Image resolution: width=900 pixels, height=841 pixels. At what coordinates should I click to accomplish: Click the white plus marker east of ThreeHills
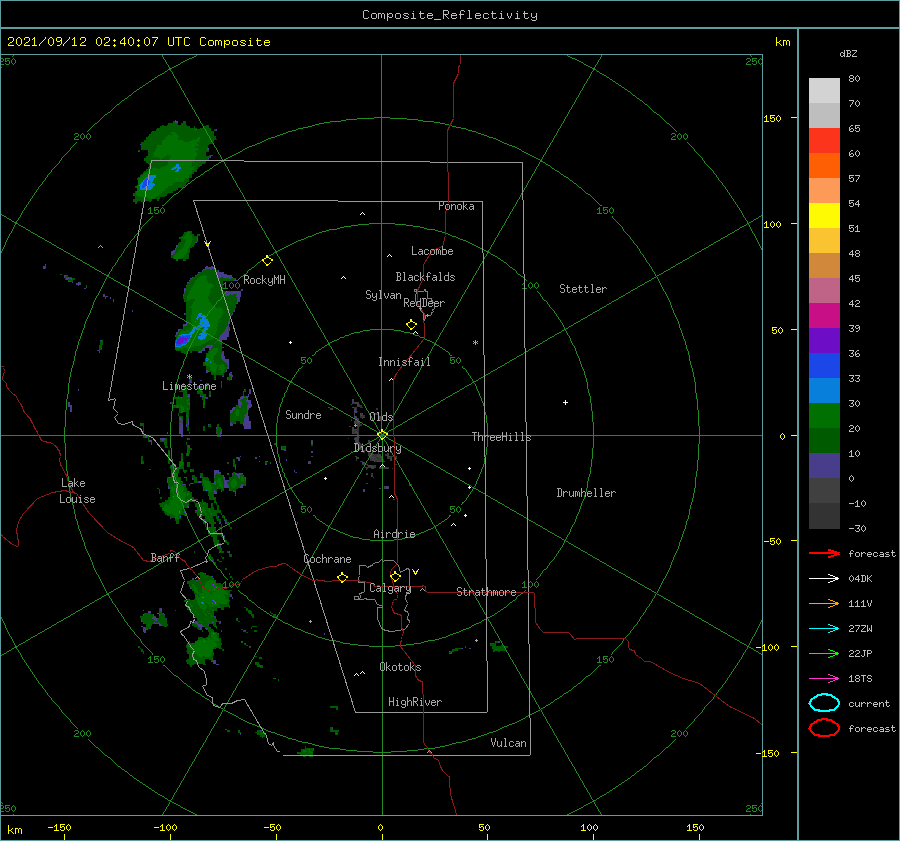pyautogui.click(x=565, y=402)
